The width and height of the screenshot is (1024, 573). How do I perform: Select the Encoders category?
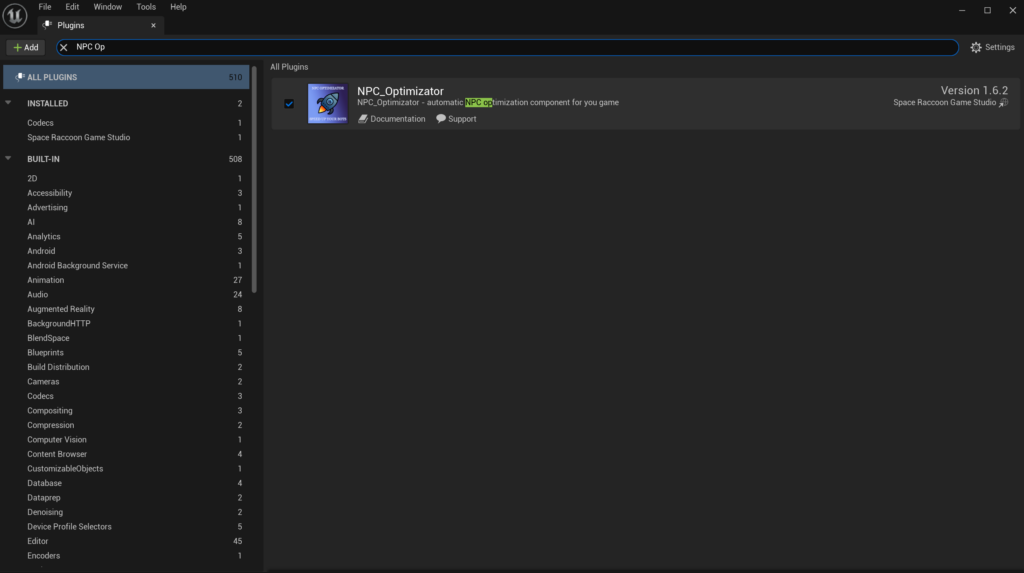point(126,555)
